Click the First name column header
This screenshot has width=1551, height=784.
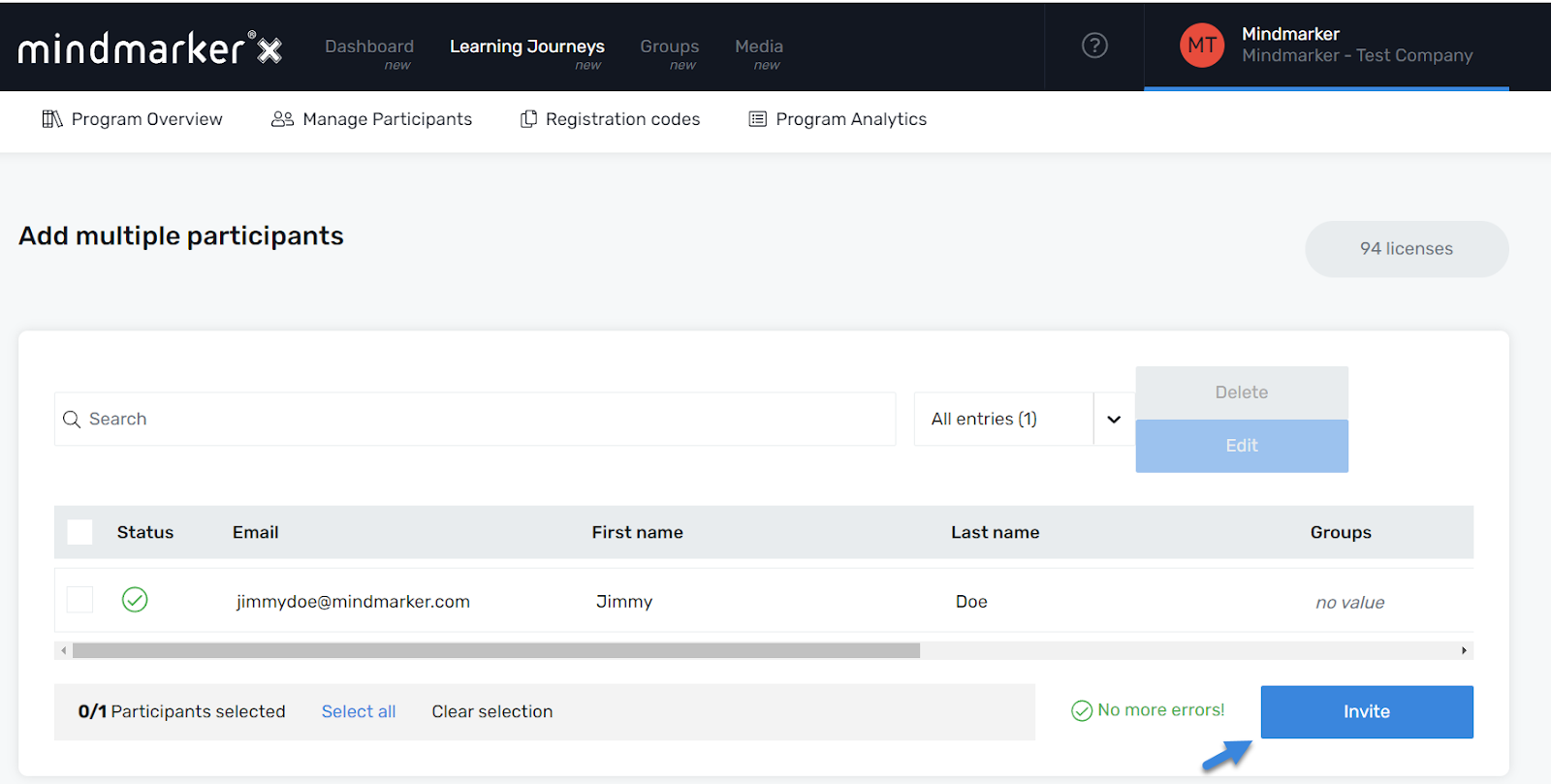point(638,532)
